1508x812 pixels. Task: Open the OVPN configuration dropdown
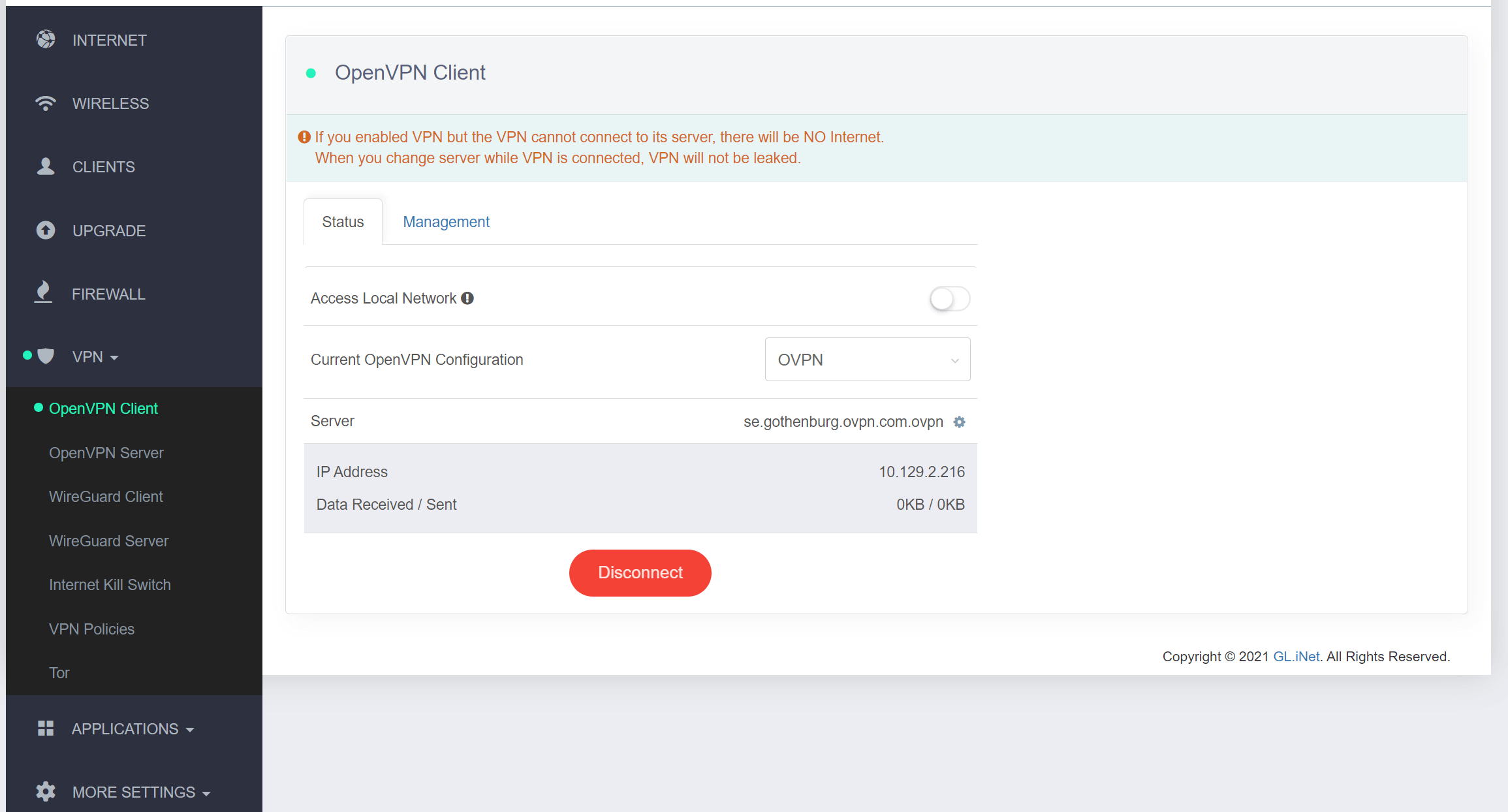868,360
